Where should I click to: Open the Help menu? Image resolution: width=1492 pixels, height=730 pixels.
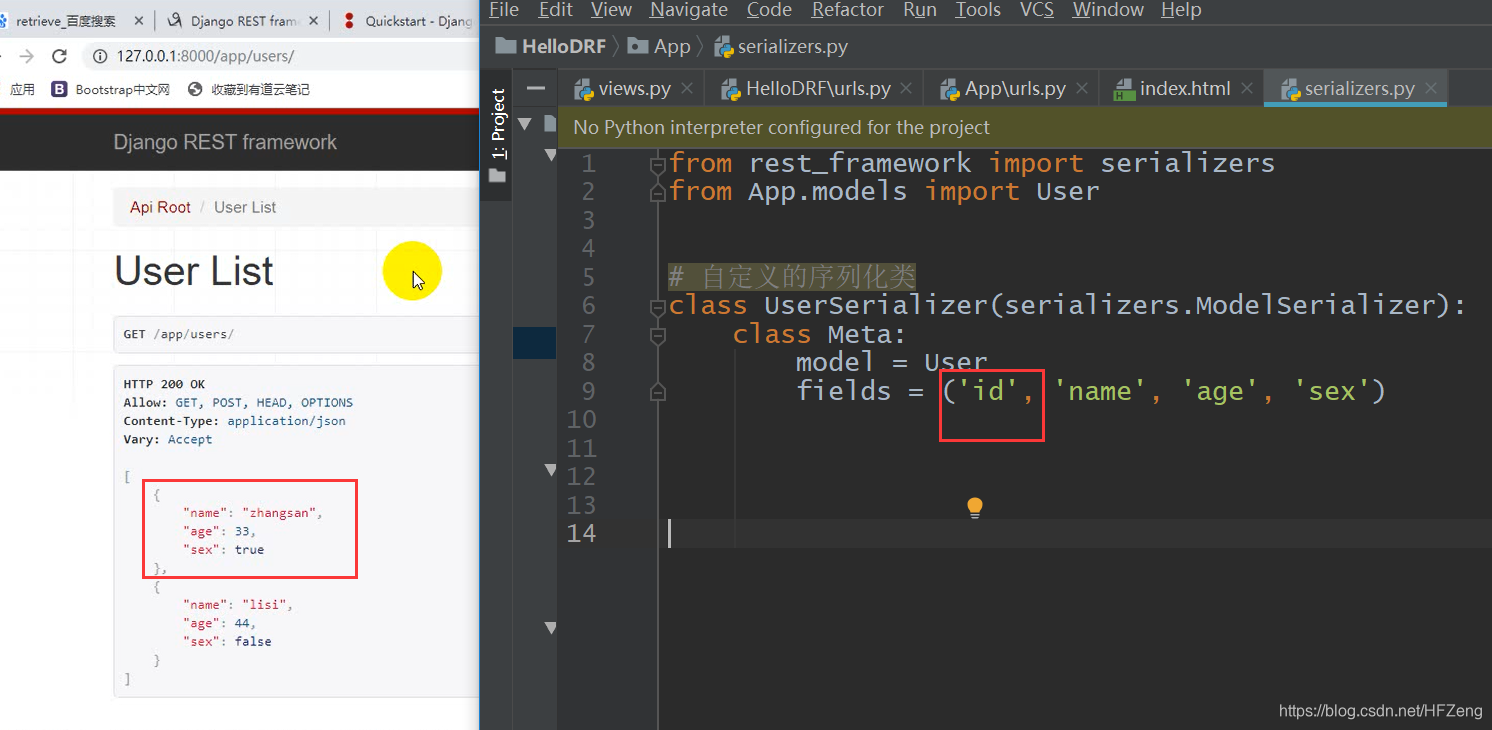(x=1181, y=10)
